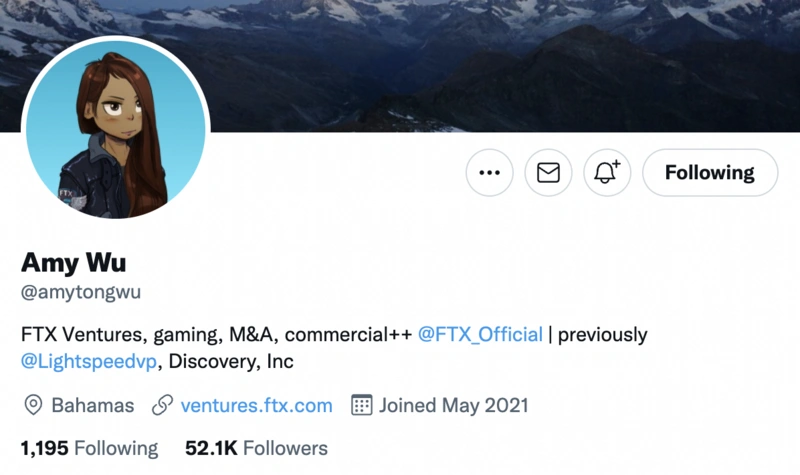Click the Bahamas location text
Image resolution: width=800 pixels, height=475 pixels.
coord(92,405)
